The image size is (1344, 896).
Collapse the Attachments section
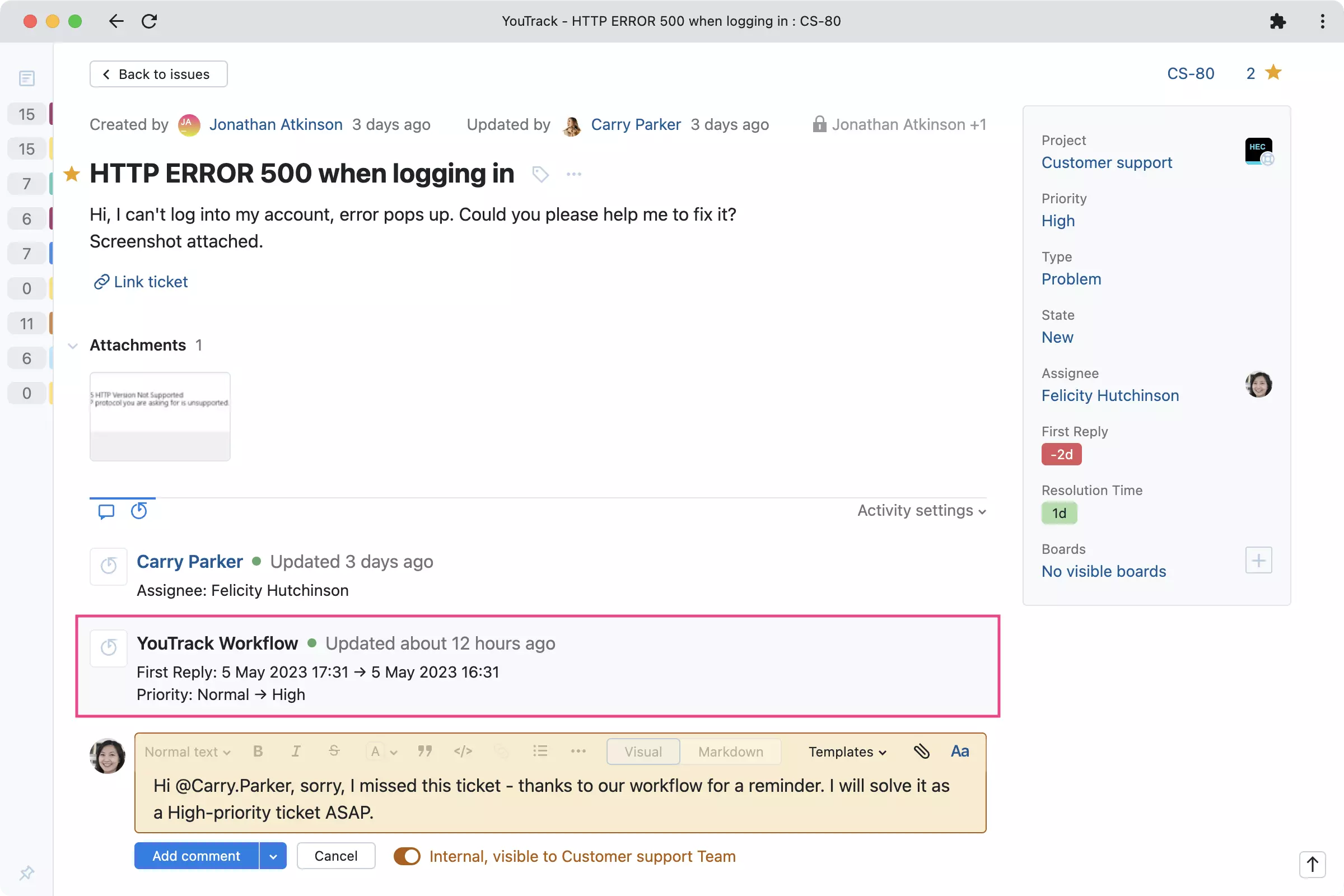click(x=72, y=345)
